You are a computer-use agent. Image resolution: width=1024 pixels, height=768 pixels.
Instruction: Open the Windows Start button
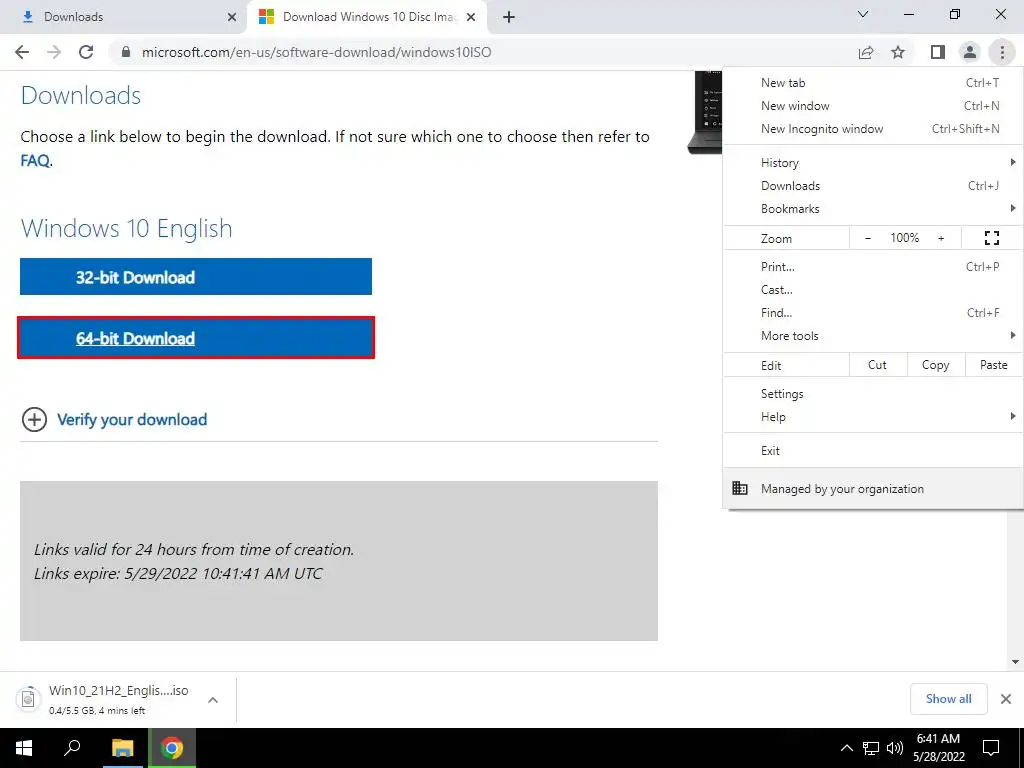pyautogui.click(x=24, y=748)
